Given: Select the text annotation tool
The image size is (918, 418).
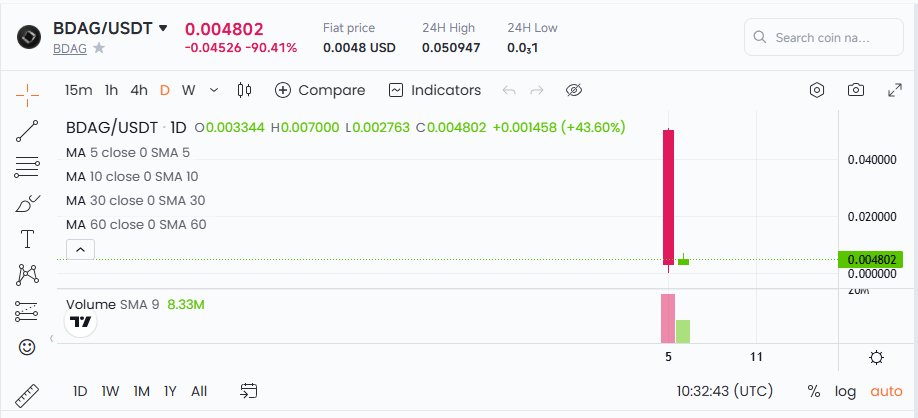Looking at the screenshot, I should coord(27,239).
